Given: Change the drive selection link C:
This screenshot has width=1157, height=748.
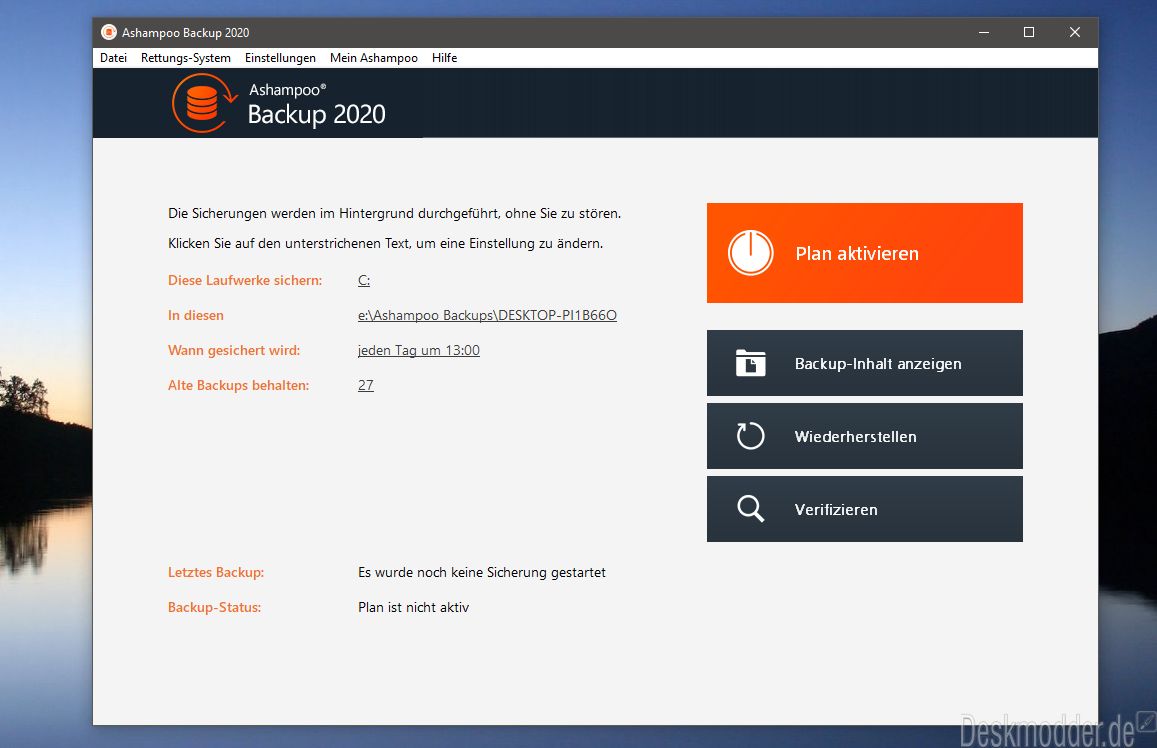Looking at the screenshot, I should click(364, 280).
